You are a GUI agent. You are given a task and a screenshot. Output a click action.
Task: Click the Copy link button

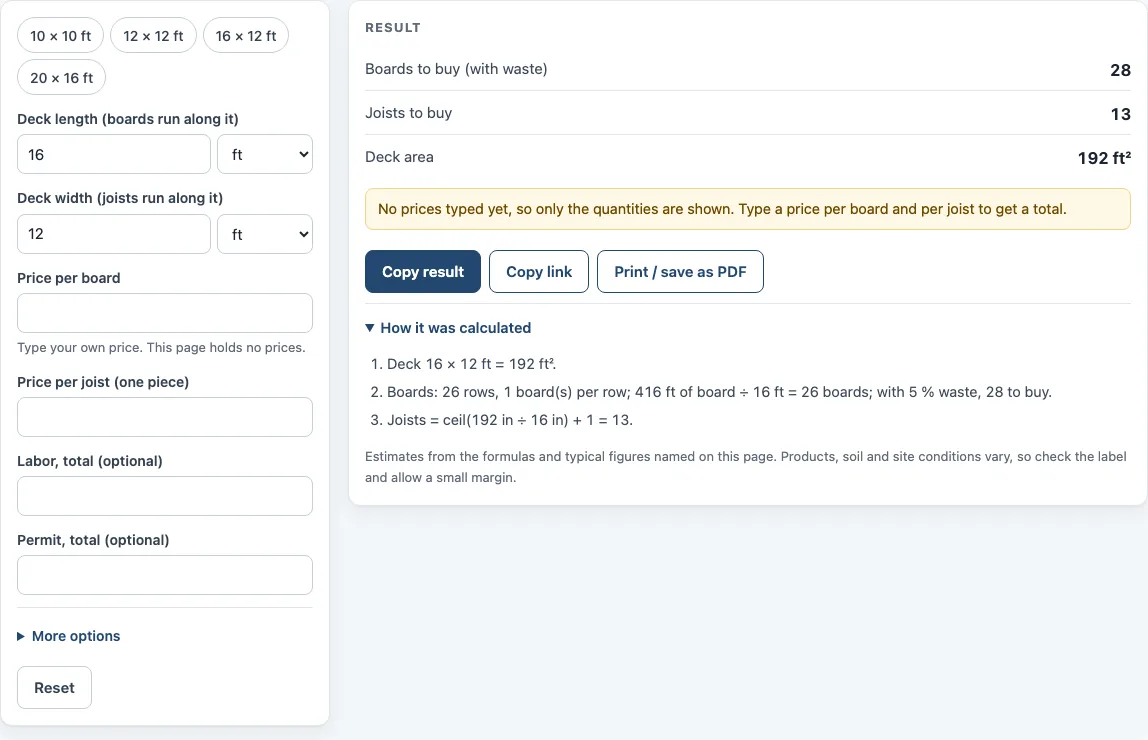539,272
